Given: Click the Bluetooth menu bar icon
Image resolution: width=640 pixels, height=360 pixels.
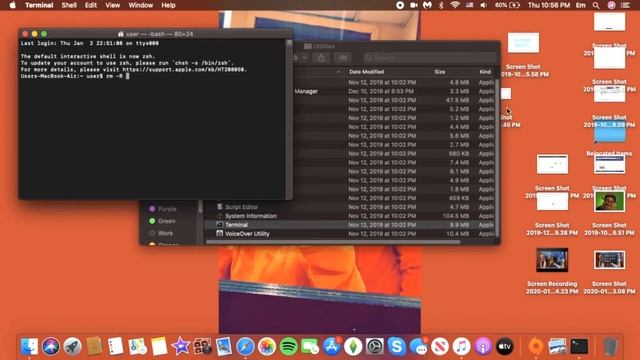Looking at the screenshot, I should [441, 5].
